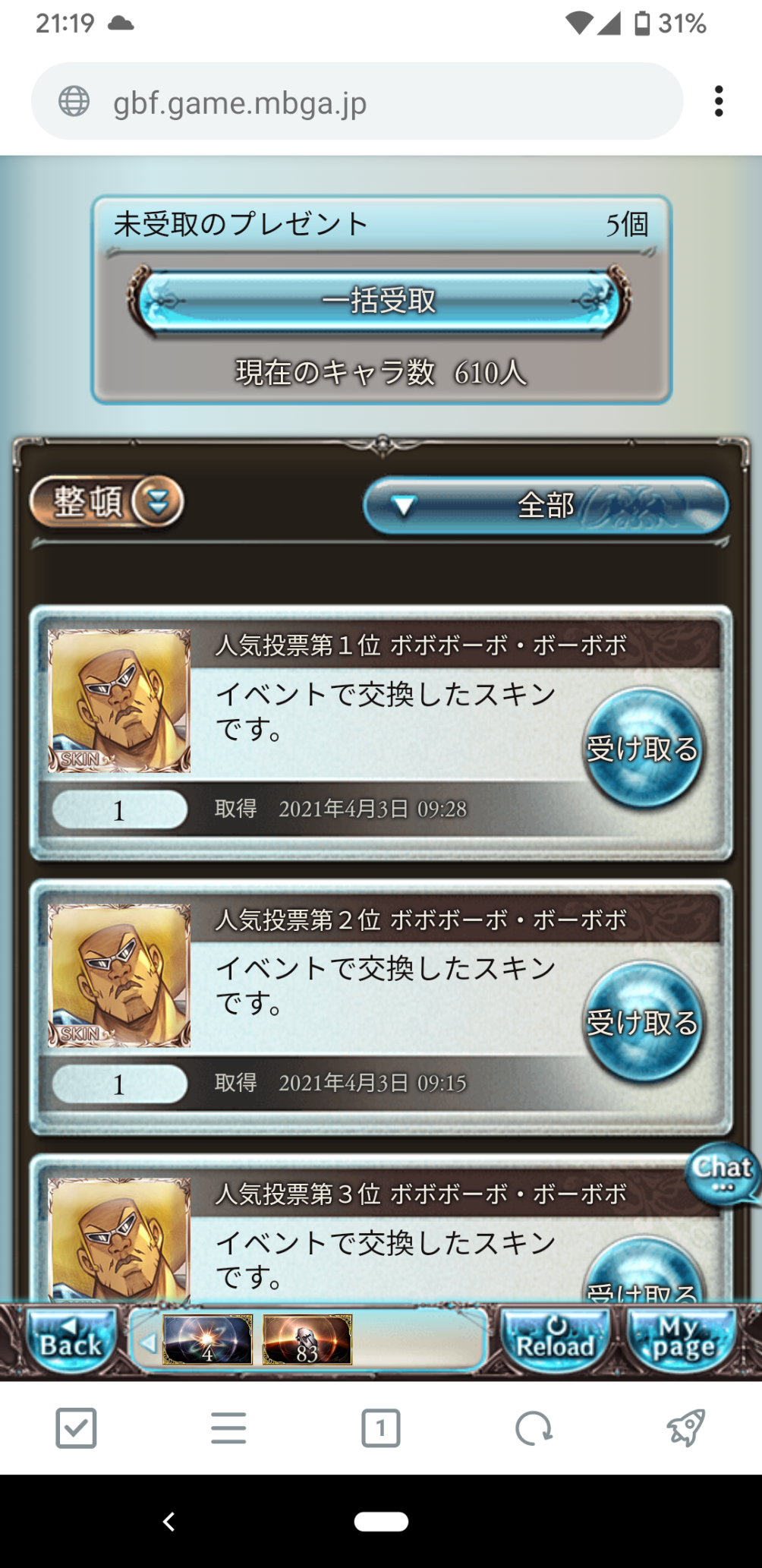Go to My page in game footer

tap(682, 1341)
